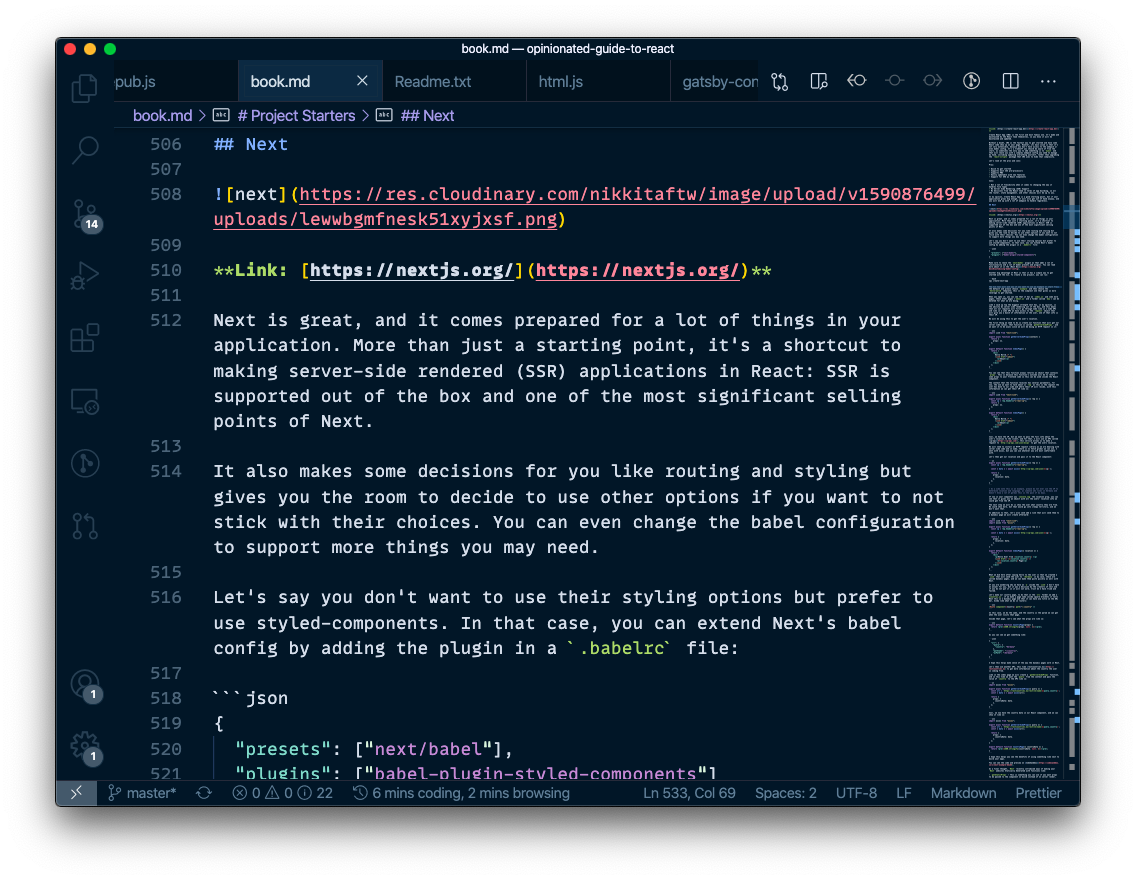Click the synchronize changes icon in status bar
This screenshot has height=880, width=1136.
point(204,793)
